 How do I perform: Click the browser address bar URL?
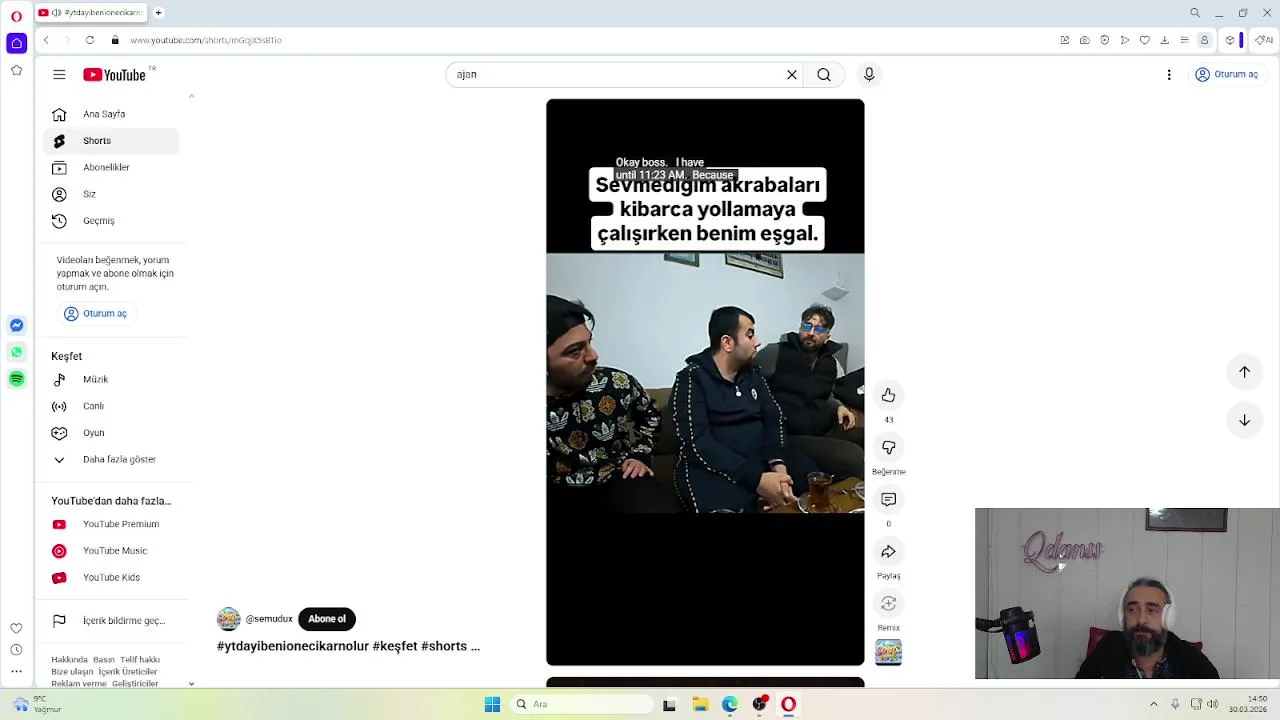pos(206,40)
